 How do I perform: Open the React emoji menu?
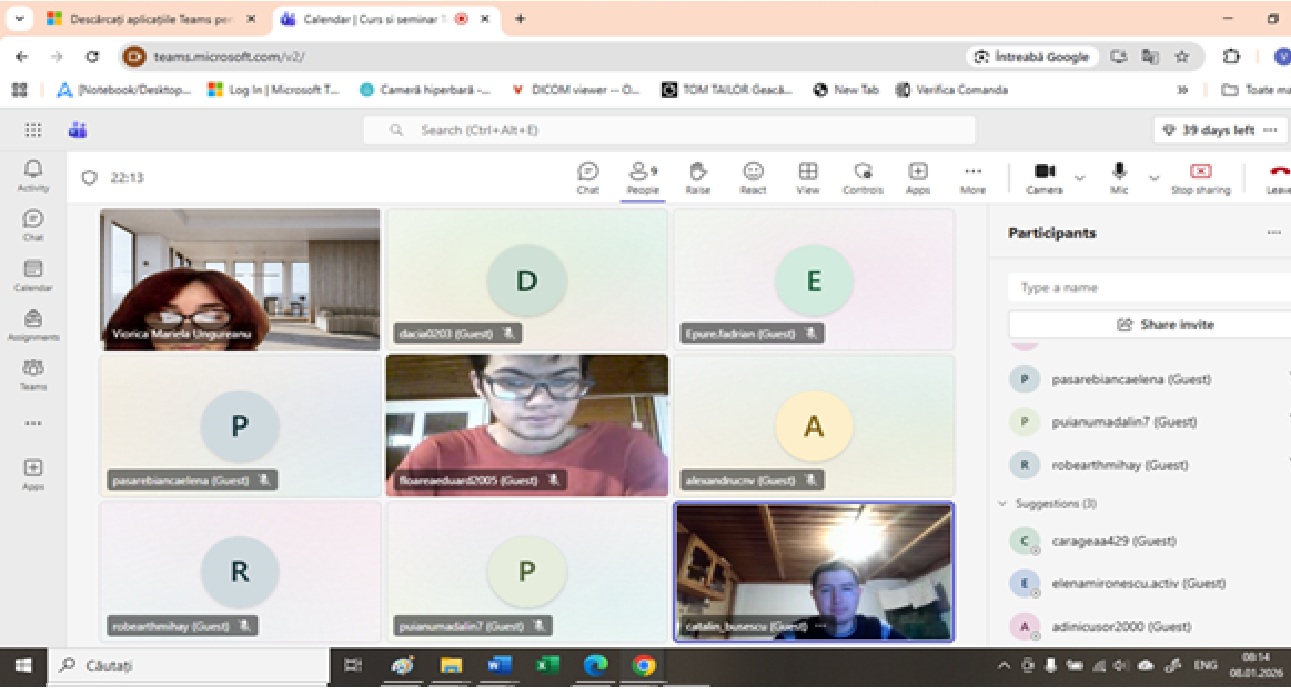coord(753,177)
